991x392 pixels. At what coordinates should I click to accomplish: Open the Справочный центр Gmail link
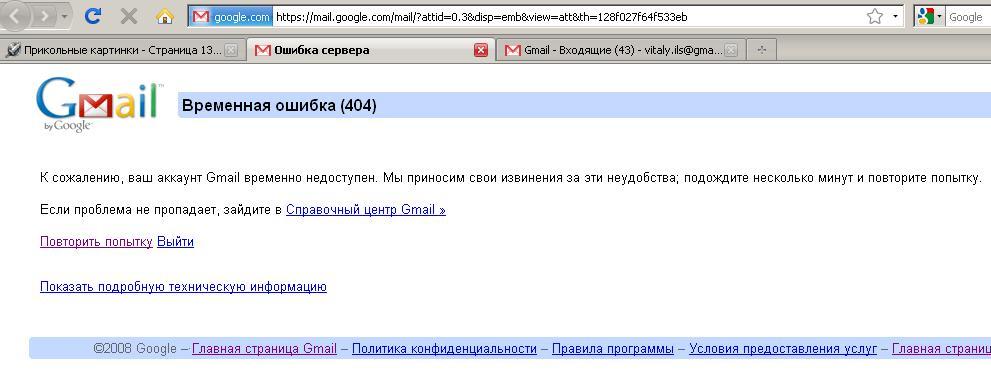tap(366, 210)
